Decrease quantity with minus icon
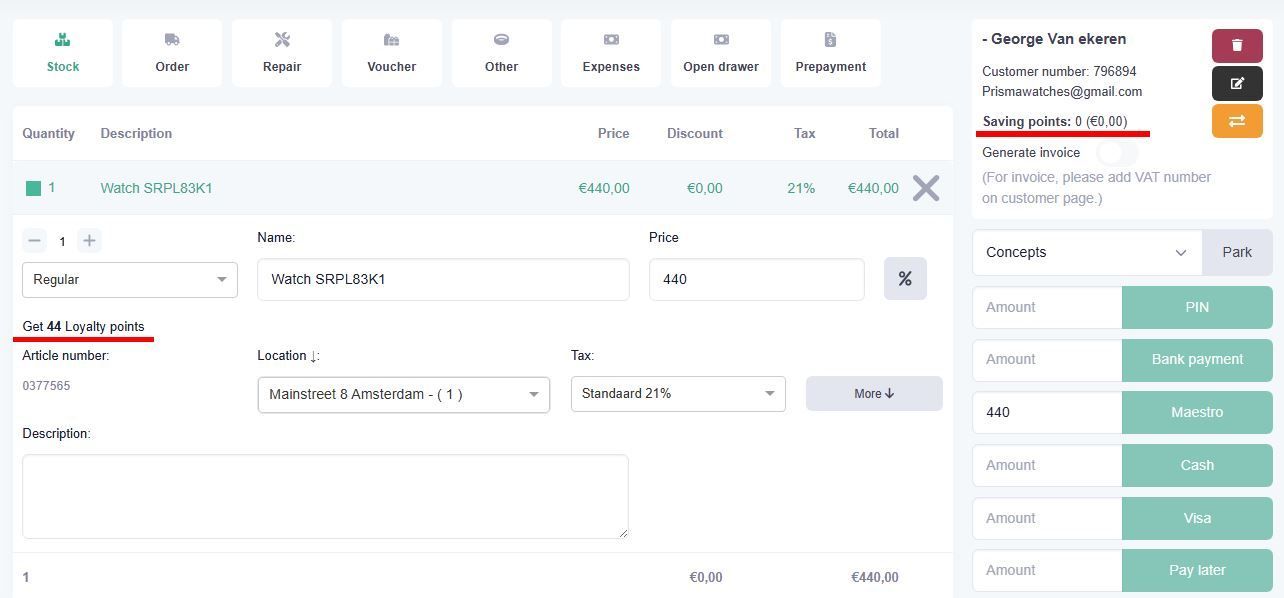The image size is (1284, 598). 35,241
